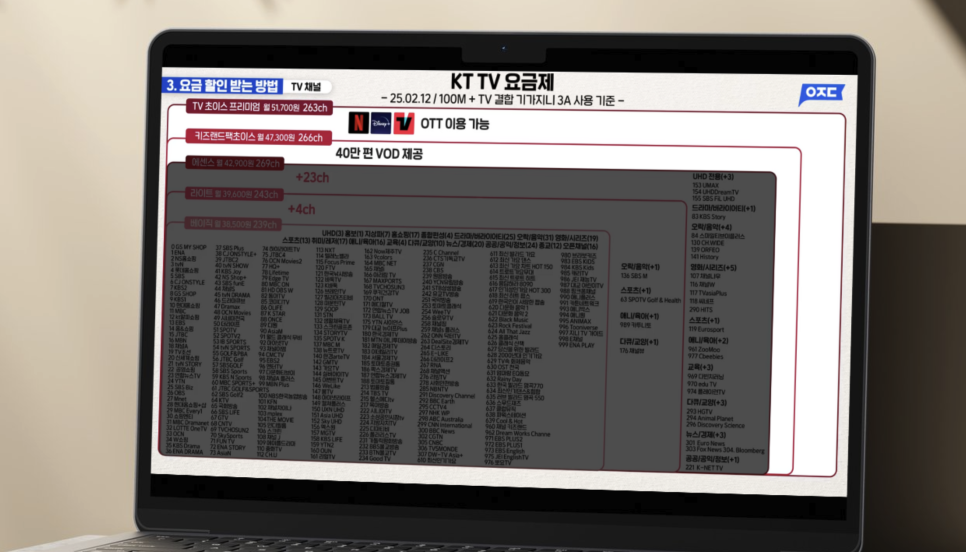
Task: Click the TVING logo icon
Action: click(x=404, y=123)
